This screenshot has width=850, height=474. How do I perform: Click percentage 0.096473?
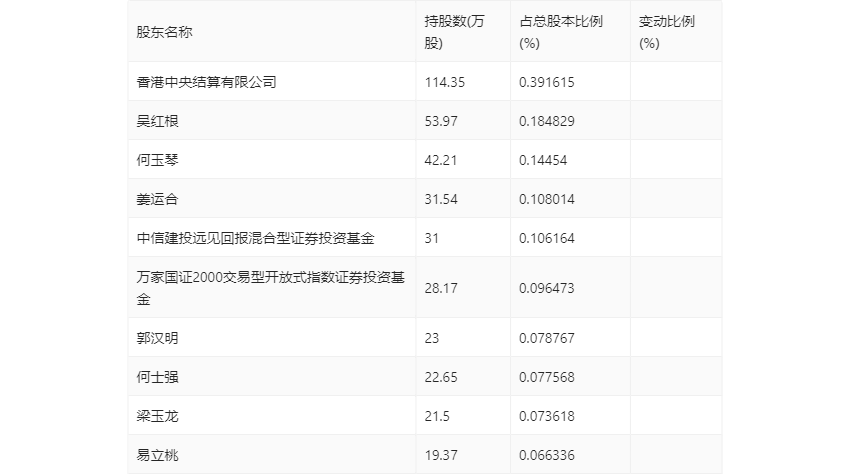(546, 288)
